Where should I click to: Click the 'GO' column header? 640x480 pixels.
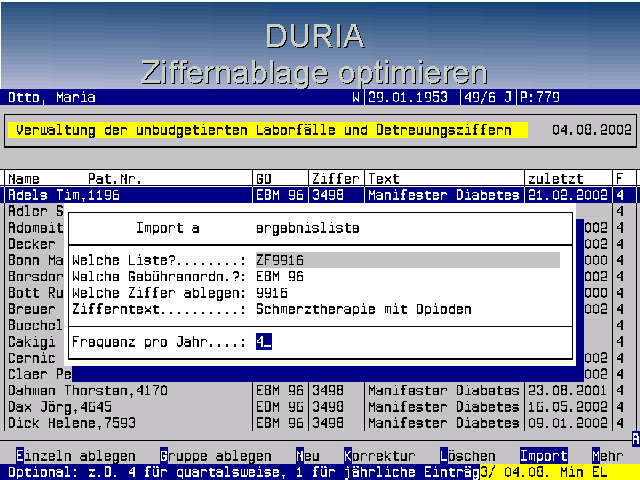(x=264, y=179)
